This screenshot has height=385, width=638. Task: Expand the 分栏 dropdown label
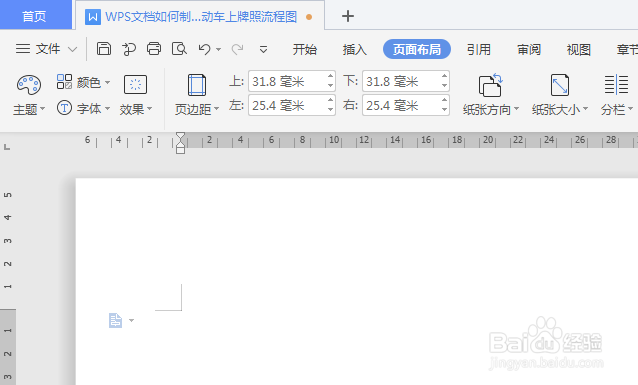[x=617, y=109]
